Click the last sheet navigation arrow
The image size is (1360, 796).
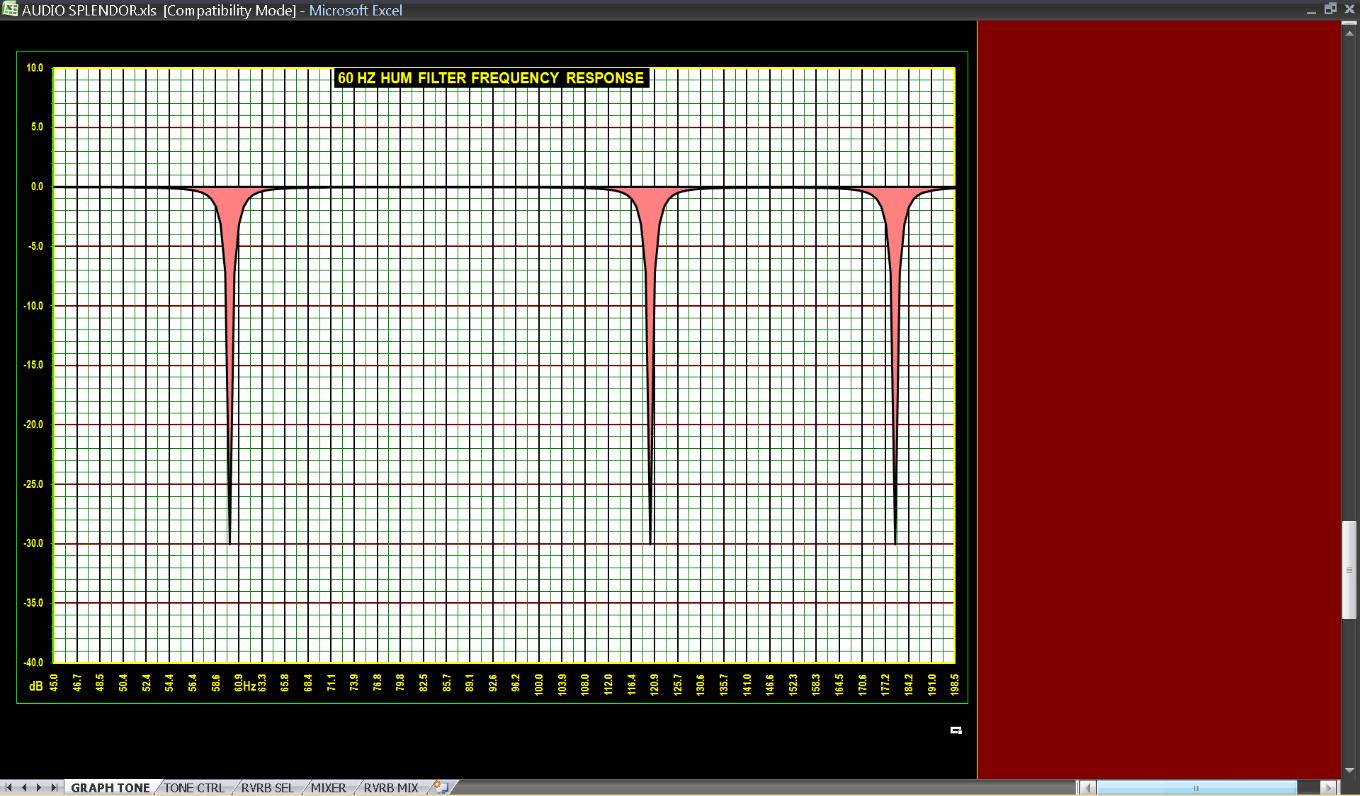pos(55,788)
